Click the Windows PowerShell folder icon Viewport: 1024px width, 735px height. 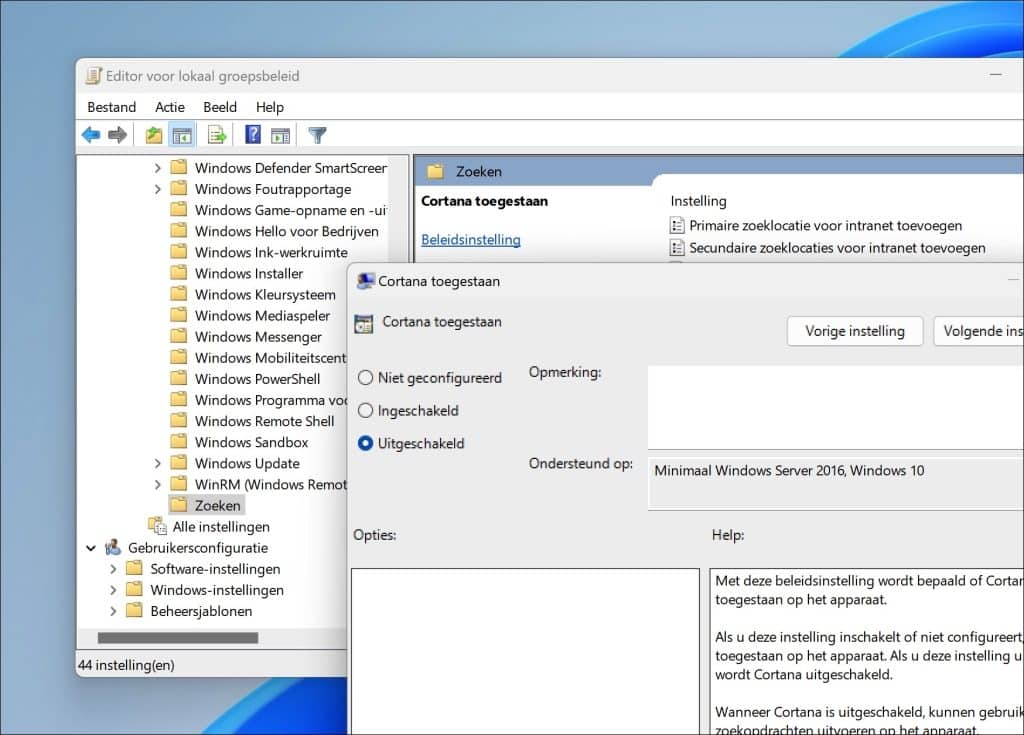pyautogui.click(x=178, y=378)
